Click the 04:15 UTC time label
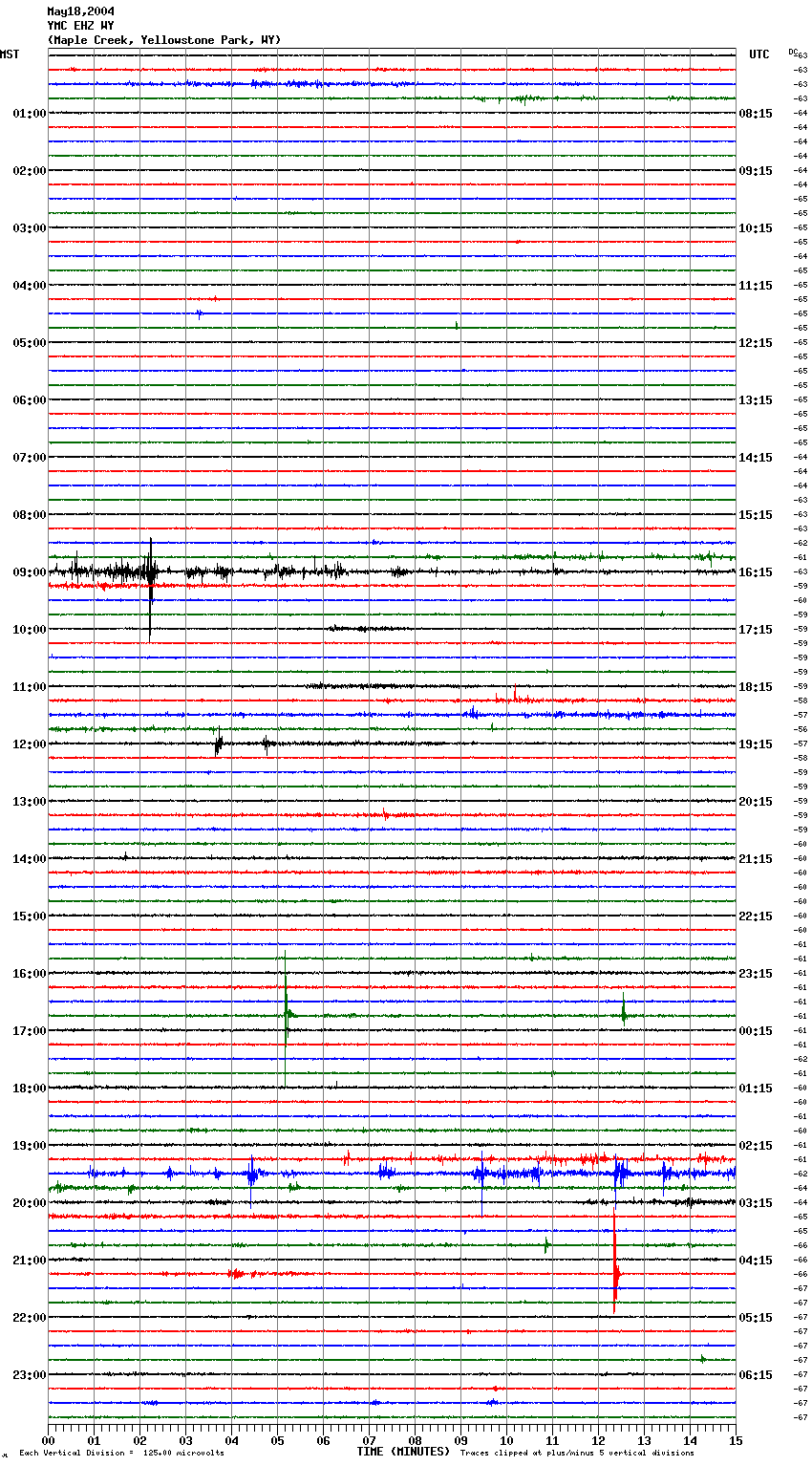Image resolution: width=812 pixels, height=1466 pixels. (756, 1261)
